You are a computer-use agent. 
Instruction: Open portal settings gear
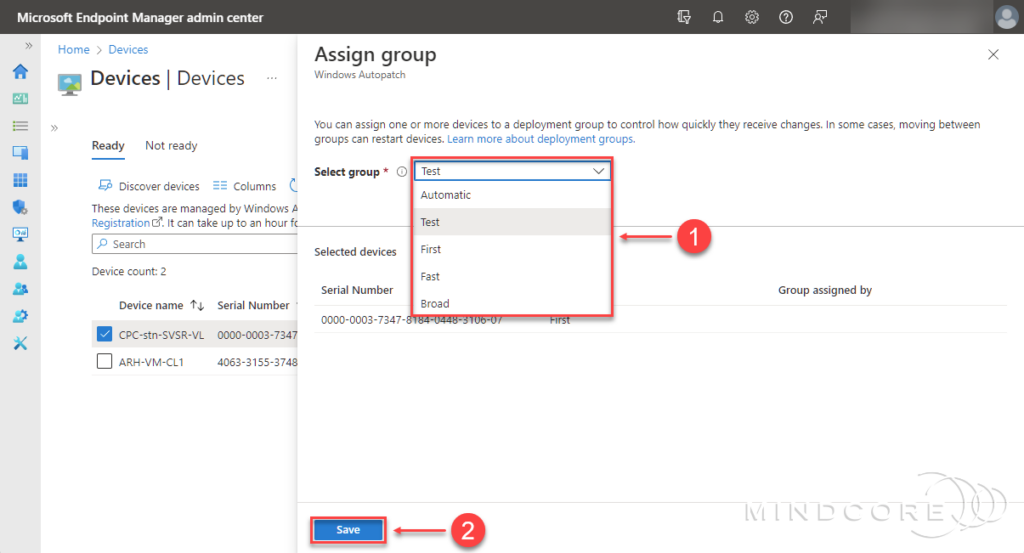pyautogui.click(x=752, y=17)
